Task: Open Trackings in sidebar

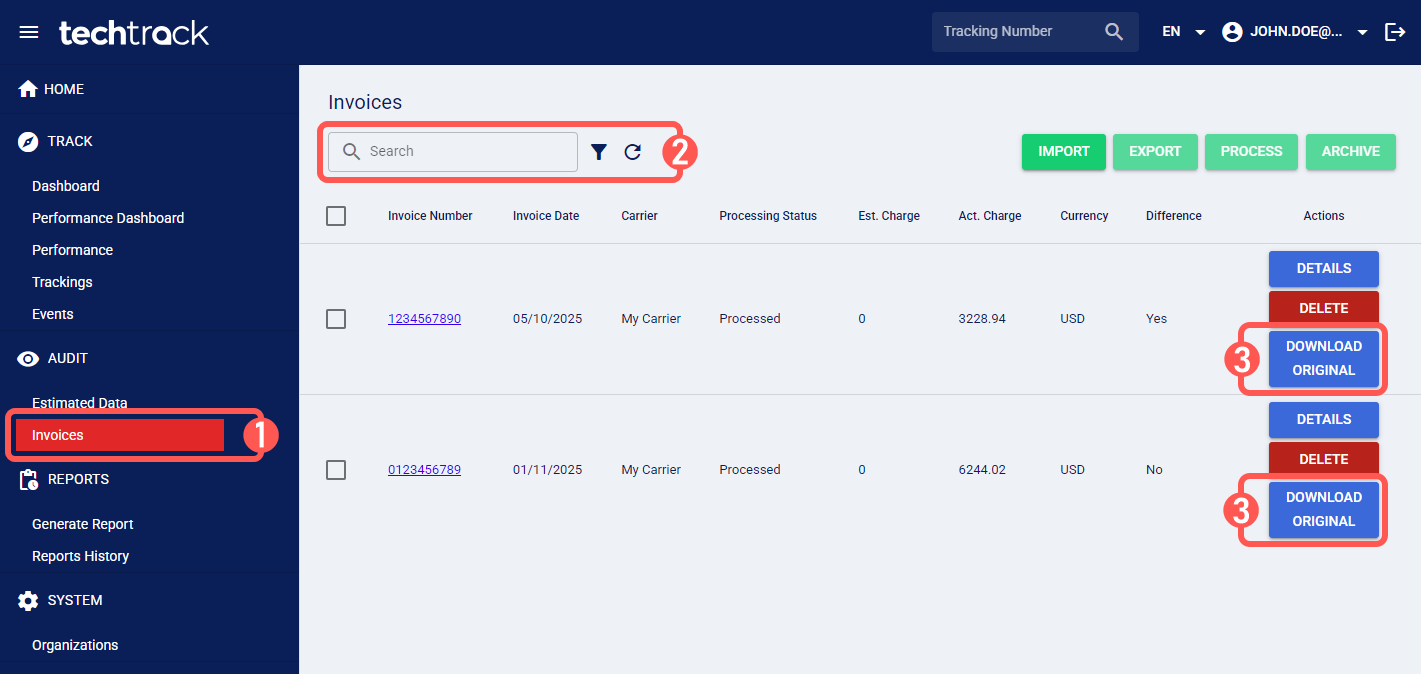Action: pyautogui.click(x=62, y=282)
